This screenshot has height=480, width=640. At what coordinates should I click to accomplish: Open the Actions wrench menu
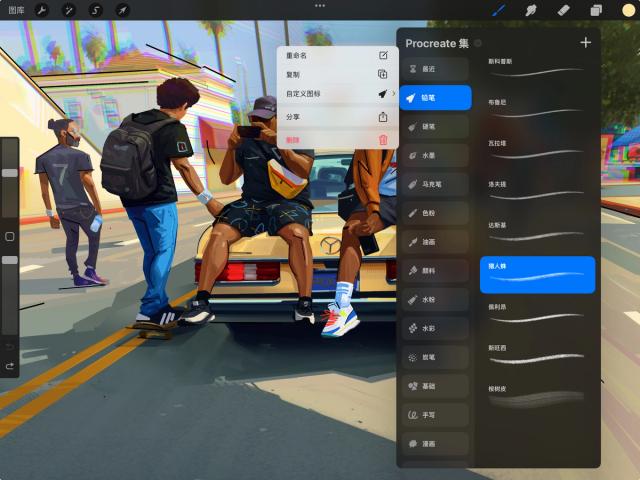[41, 10]
